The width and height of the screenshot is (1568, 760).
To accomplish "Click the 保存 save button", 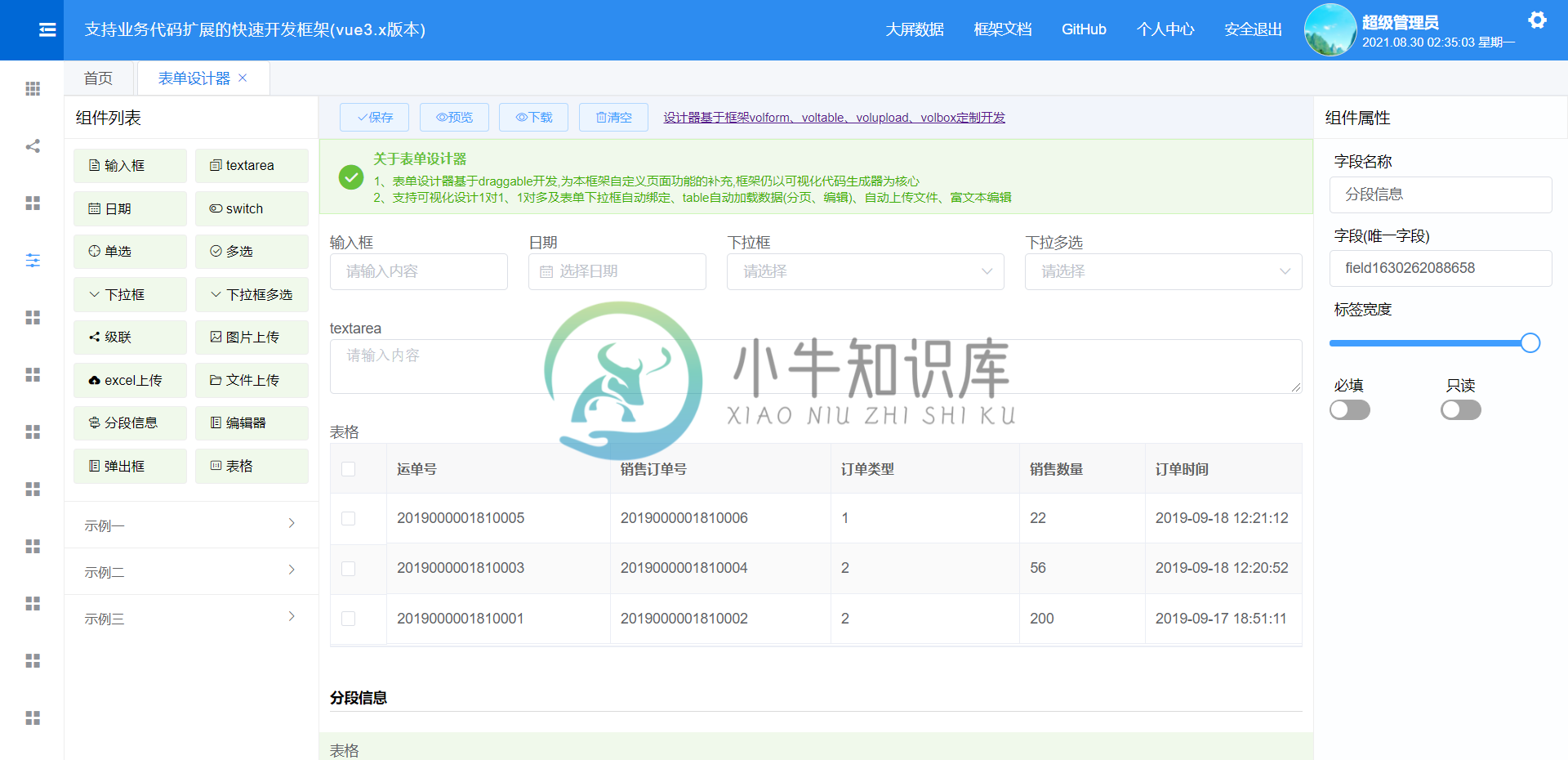I will 375,118.
